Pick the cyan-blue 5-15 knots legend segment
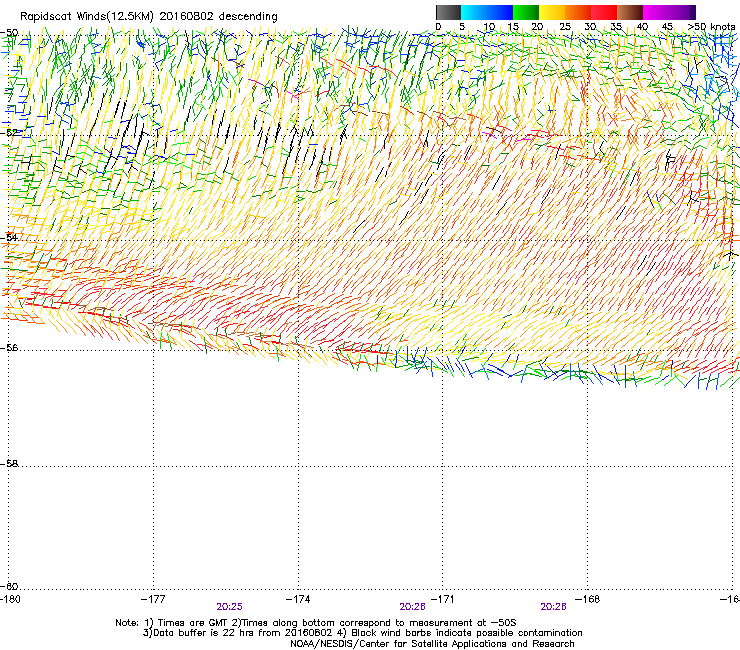 (x=487, y=12)
